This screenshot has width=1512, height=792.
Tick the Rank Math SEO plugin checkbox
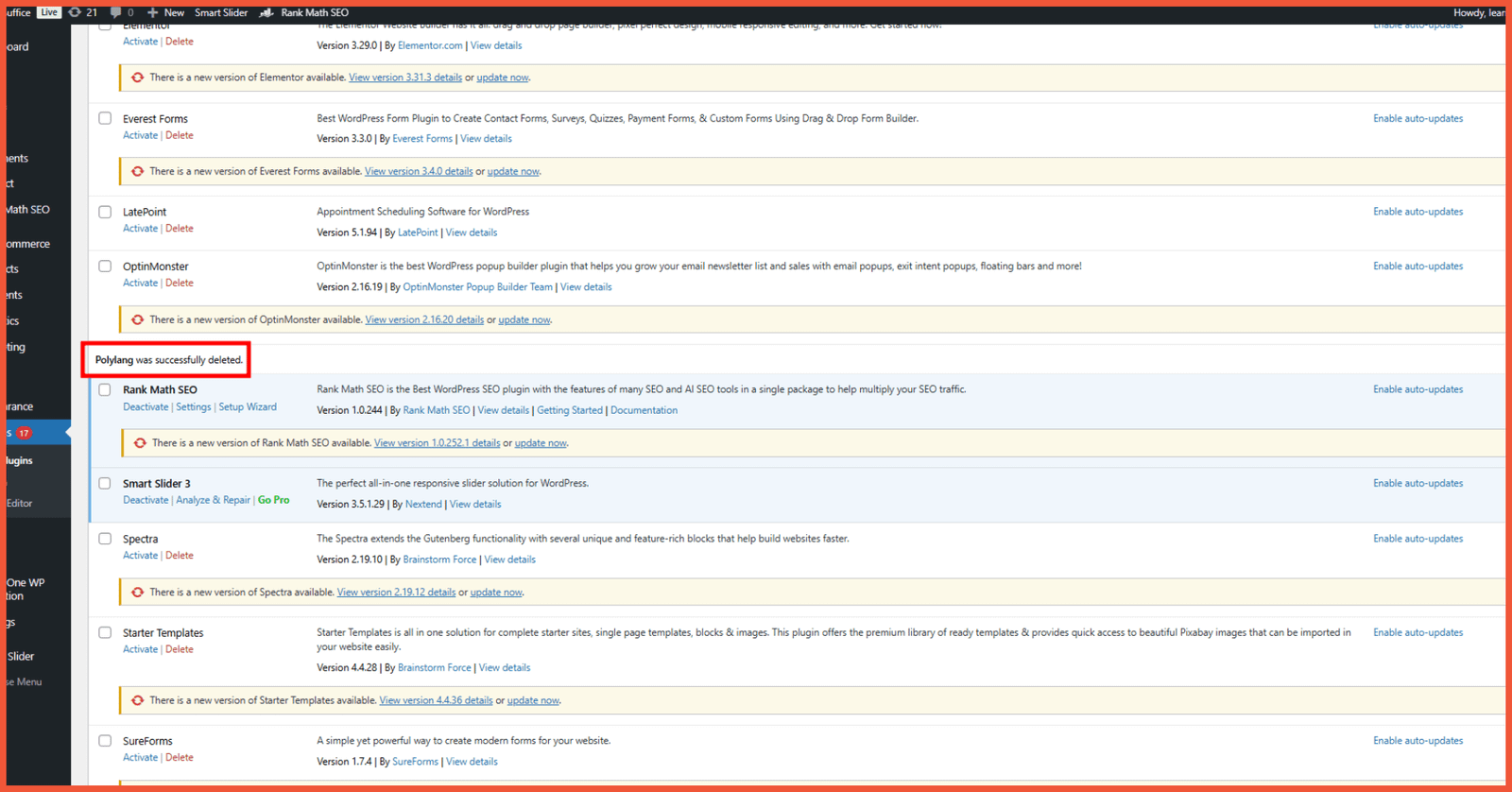(105, 389)
